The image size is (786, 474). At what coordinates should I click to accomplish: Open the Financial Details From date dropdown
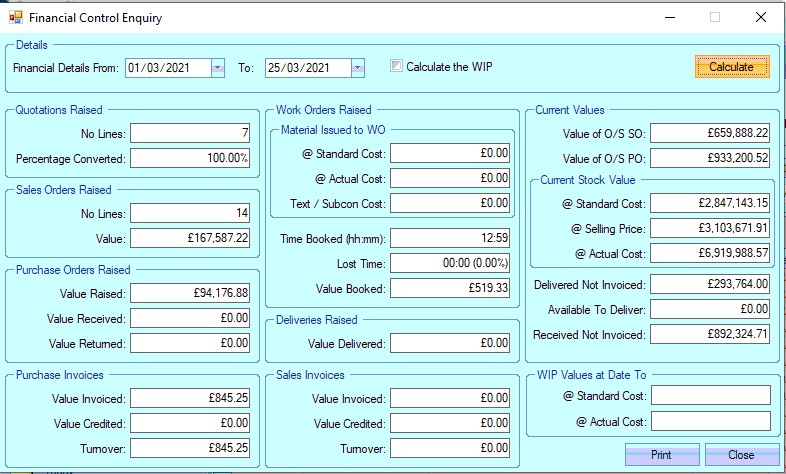click(x=218, y=68)
